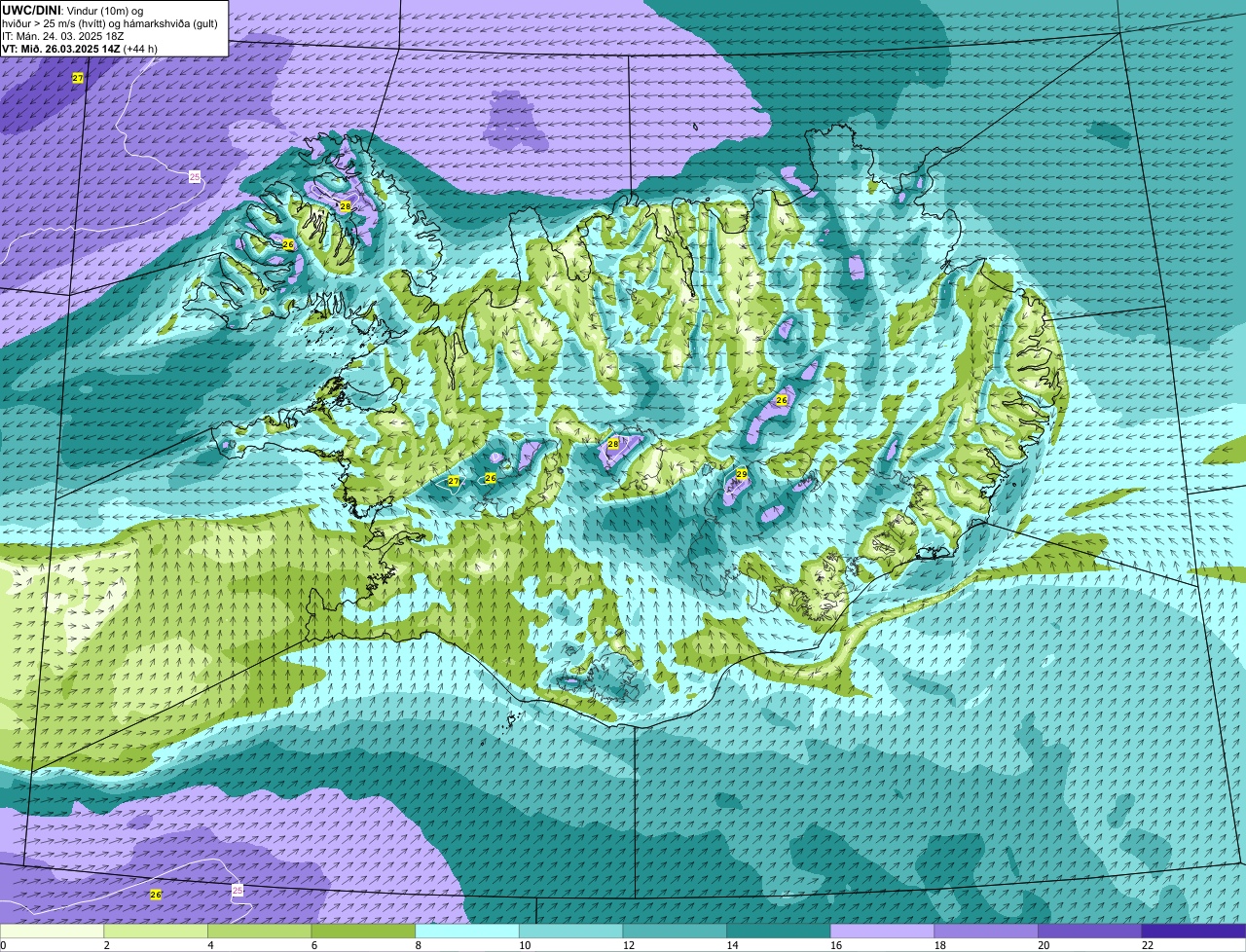Click the legend tick label 8
This screenshot has width=1246, height=952.
418,945
